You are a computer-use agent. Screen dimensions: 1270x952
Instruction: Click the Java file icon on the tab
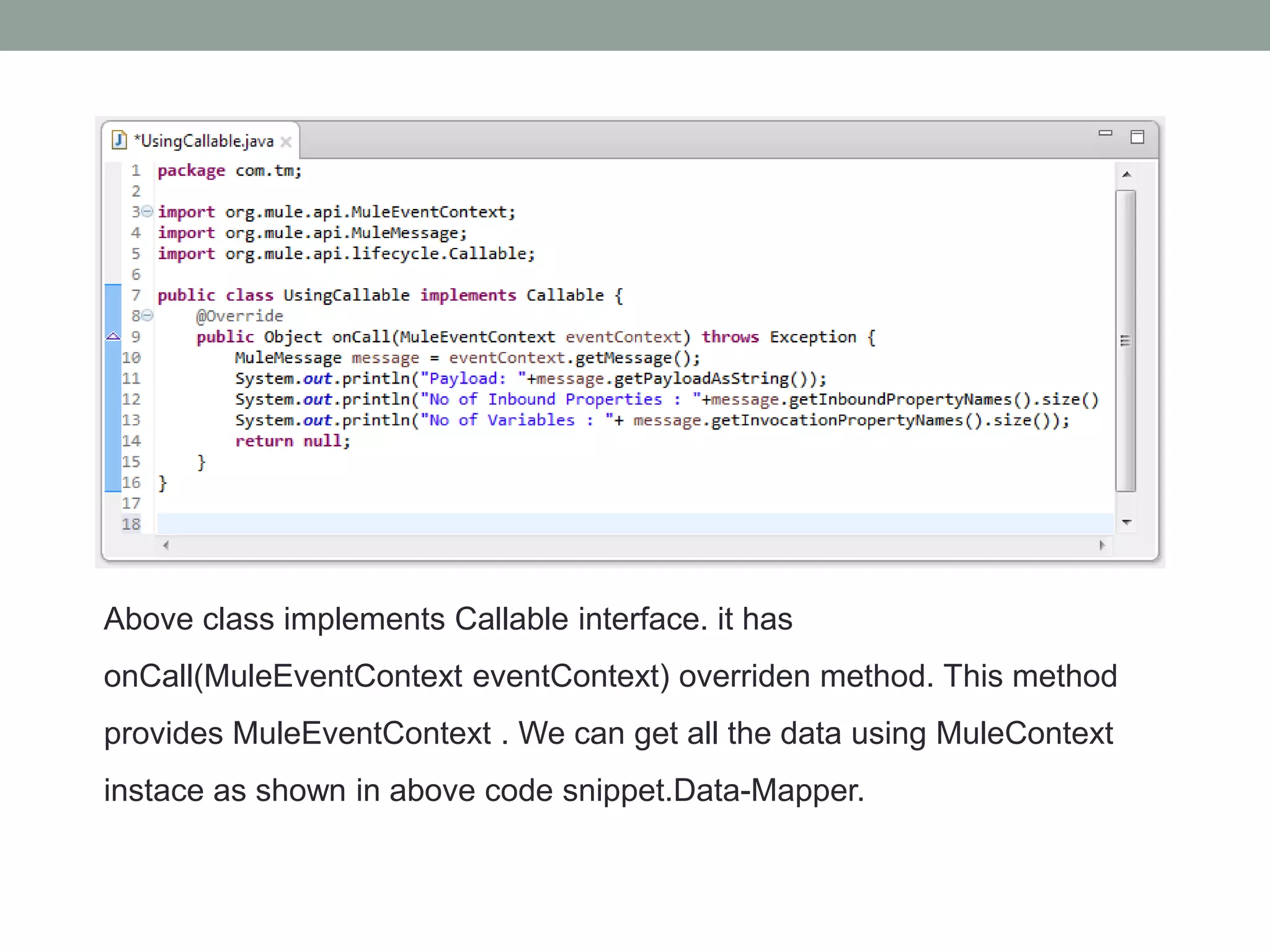(119, 141)
